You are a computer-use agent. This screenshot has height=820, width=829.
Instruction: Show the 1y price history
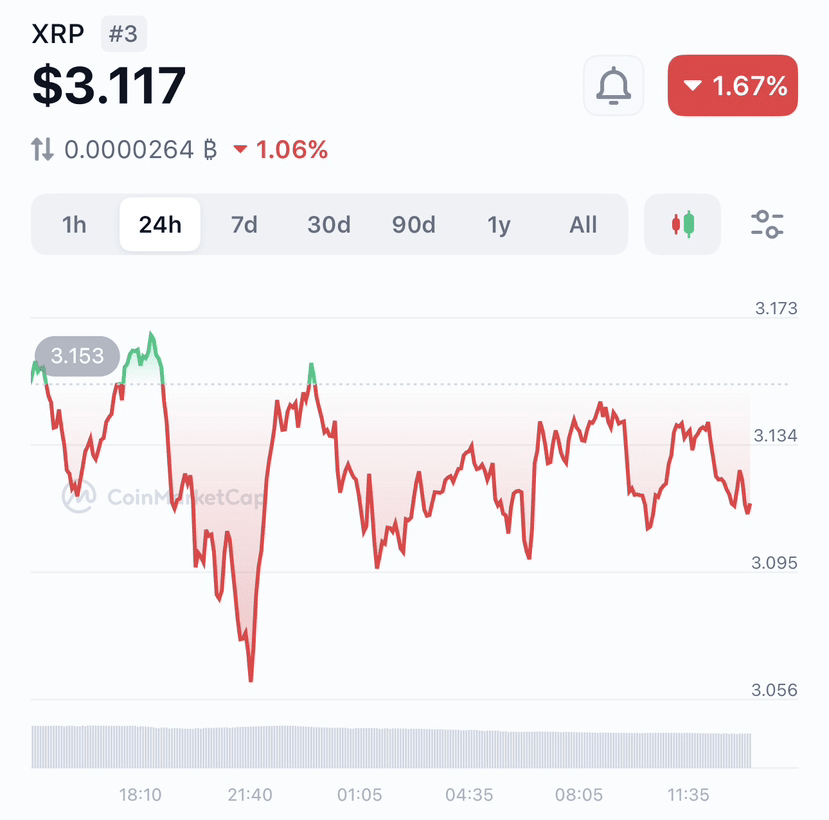499,225
